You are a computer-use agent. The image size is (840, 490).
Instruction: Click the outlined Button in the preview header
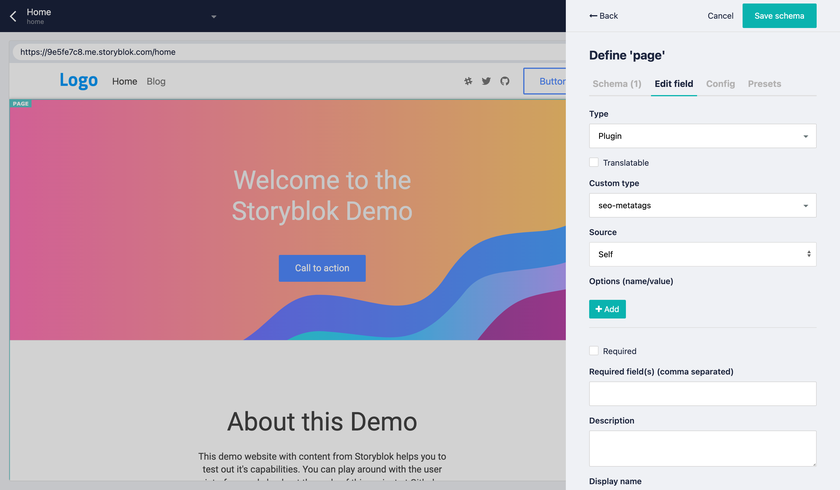point(545,81)
